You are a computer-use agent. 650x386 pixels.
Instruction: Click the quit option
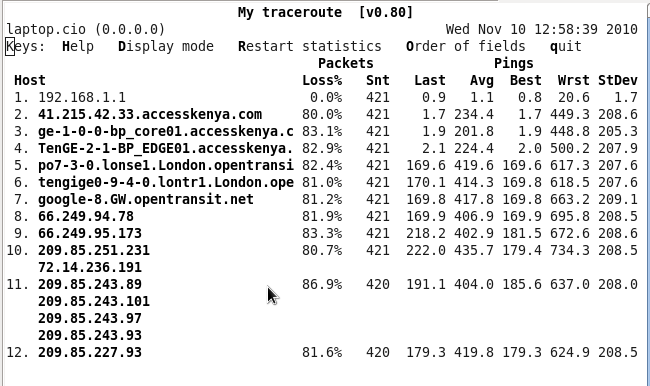[566, 46]
